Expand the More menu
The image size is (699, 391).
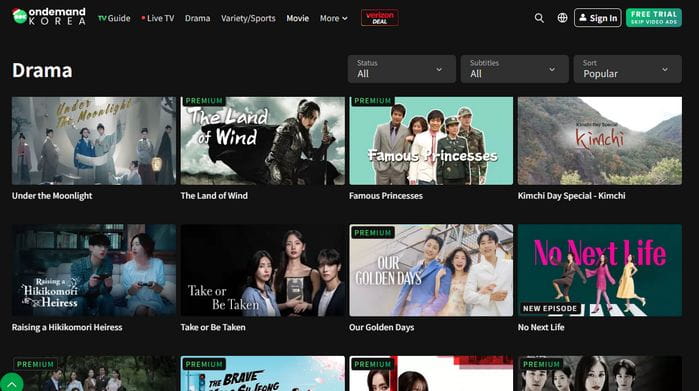(x=333, y=18)
